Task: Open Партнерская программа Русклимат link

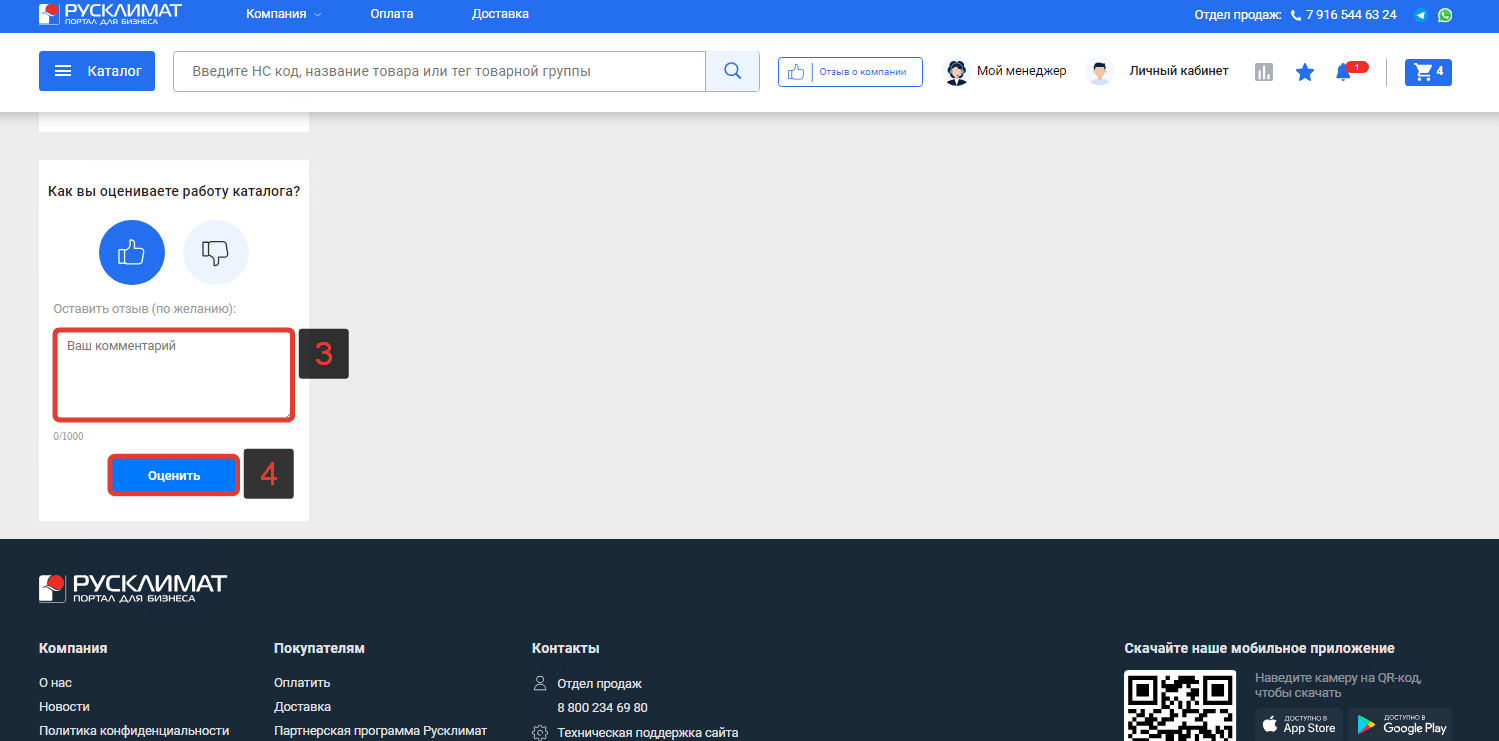Action: 380,731
